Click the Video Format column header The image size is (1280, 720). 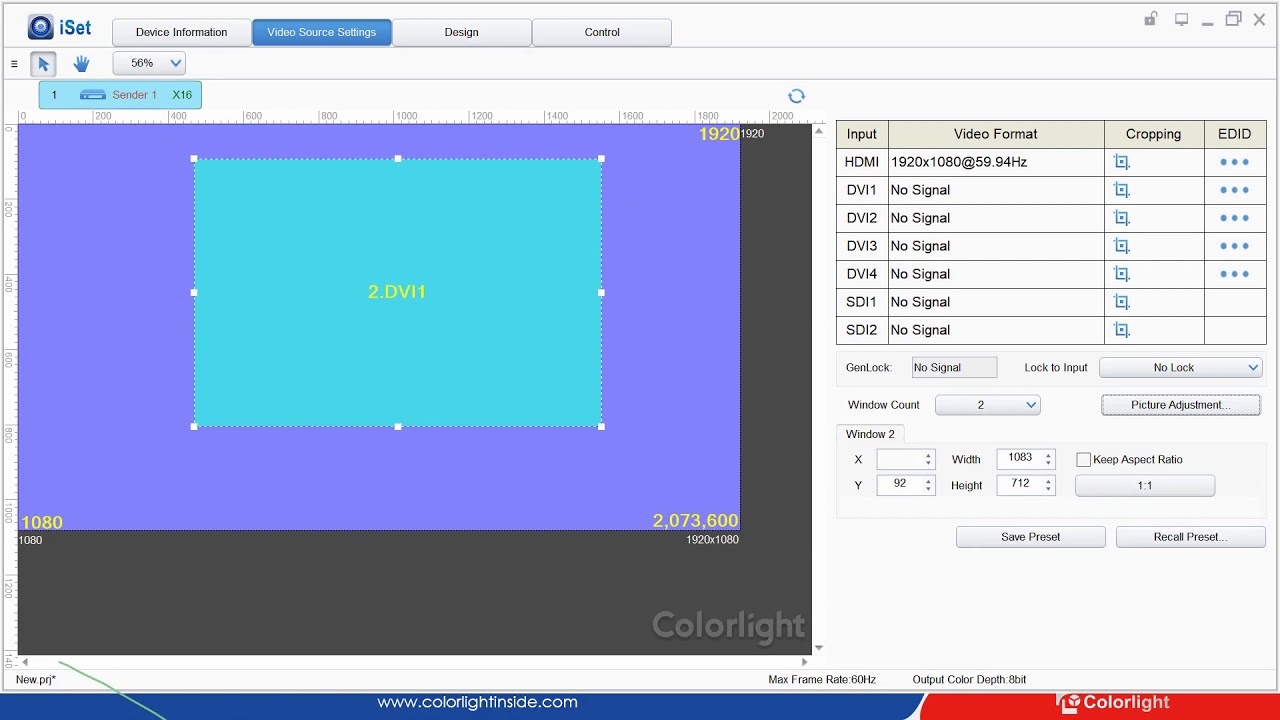(x=996, y=134)
